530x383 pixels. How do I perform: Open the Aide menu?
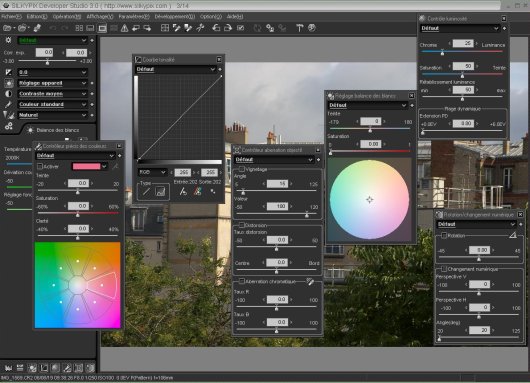(x=235, y=17)
